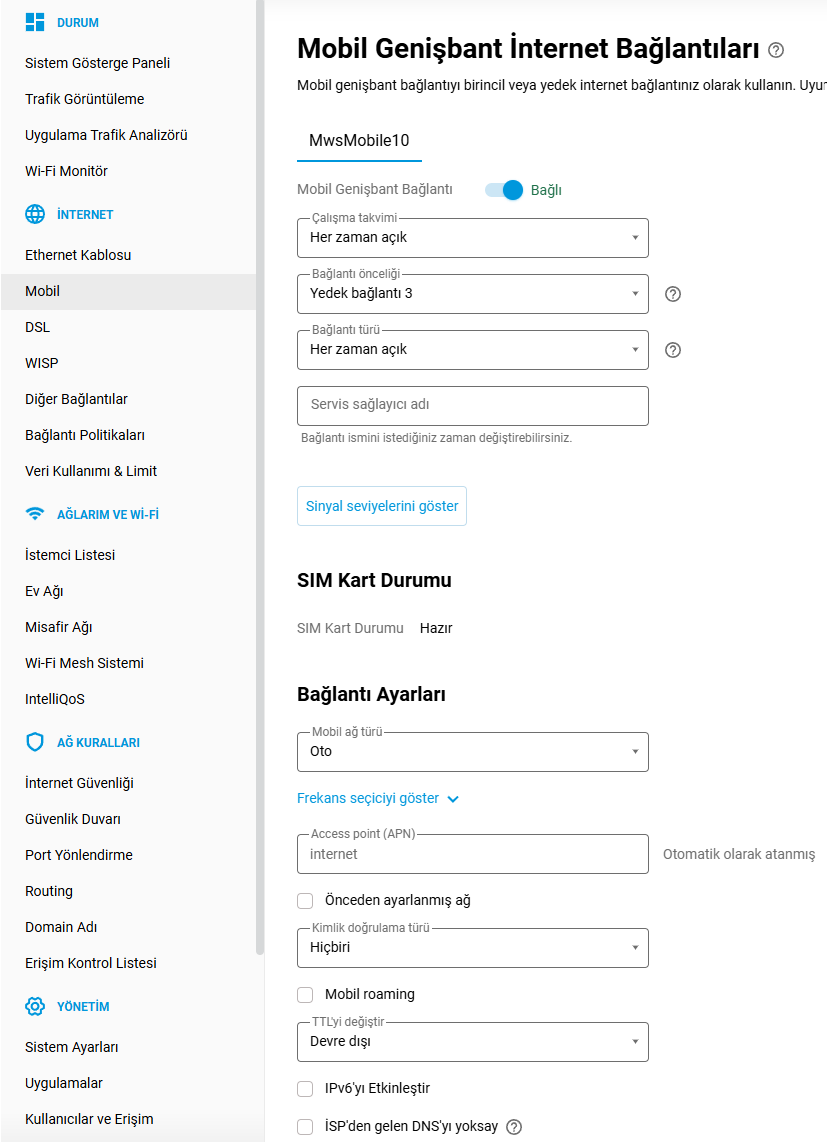Click the Servis sağlayıcı adı input field
827x1142 pixels.
click(x=472, y=406)
